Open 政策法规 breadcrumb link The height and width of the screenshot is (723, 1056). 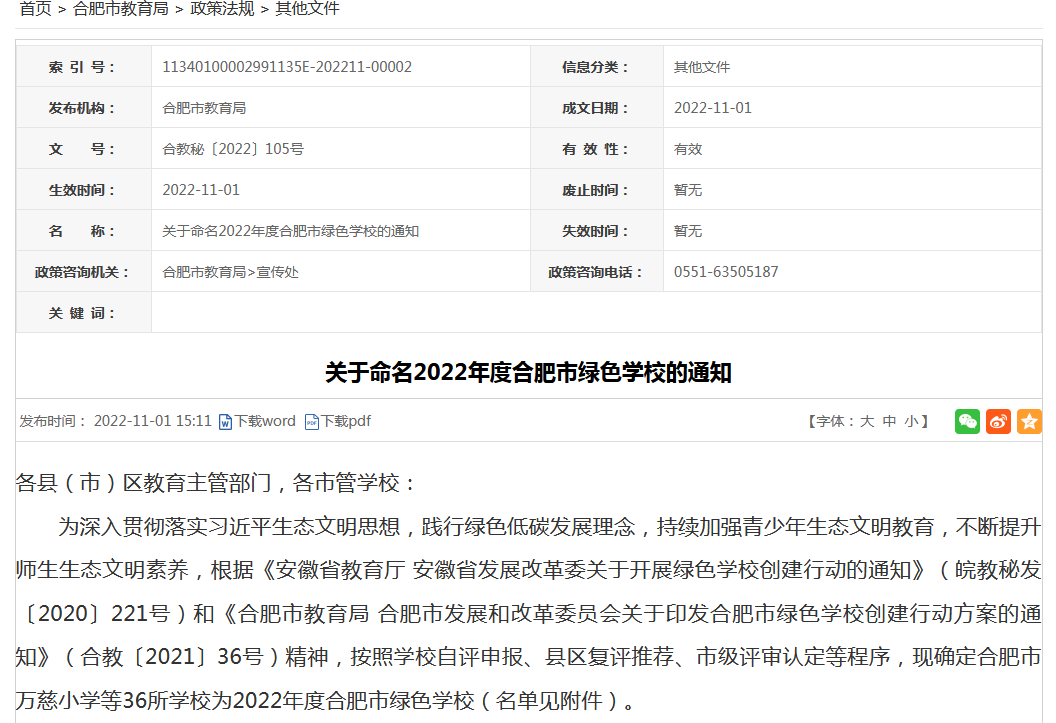[x=222, y=9]
